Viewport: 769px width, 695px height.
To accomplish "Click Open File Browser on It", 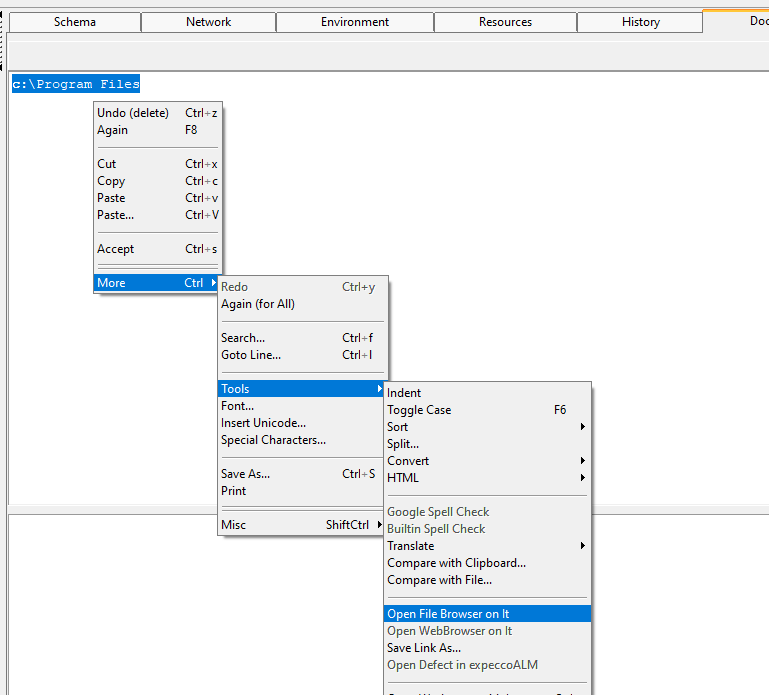I will 448,614.
